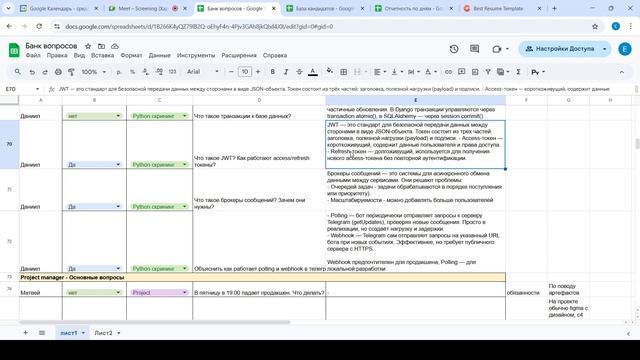Create a filter
This screenshot has width=640, height=360.
tap(488, 72)
